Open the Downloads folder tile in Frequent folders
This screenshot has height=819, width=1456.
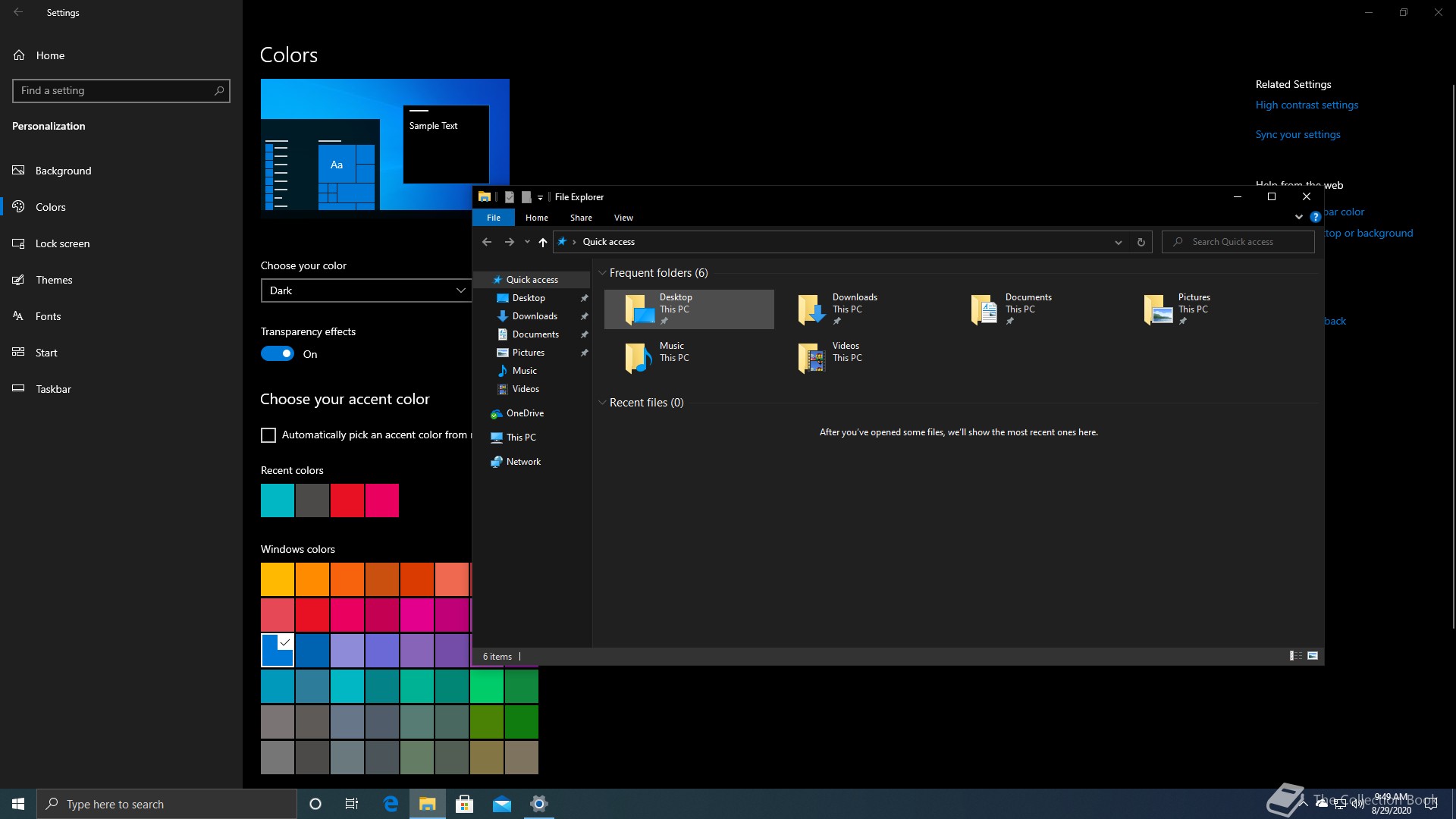(862, 309)
